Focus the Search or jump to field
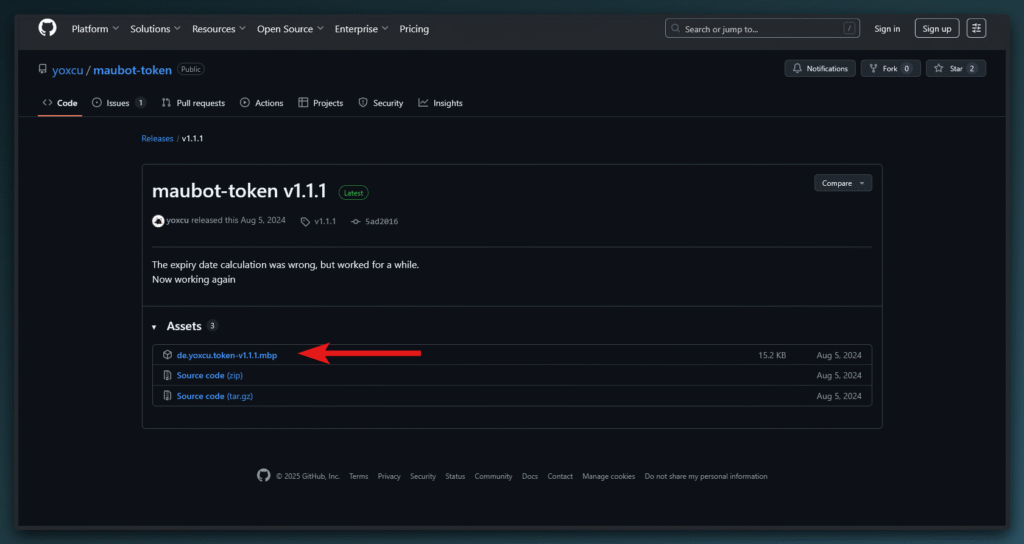 click(x=762, y=29)
